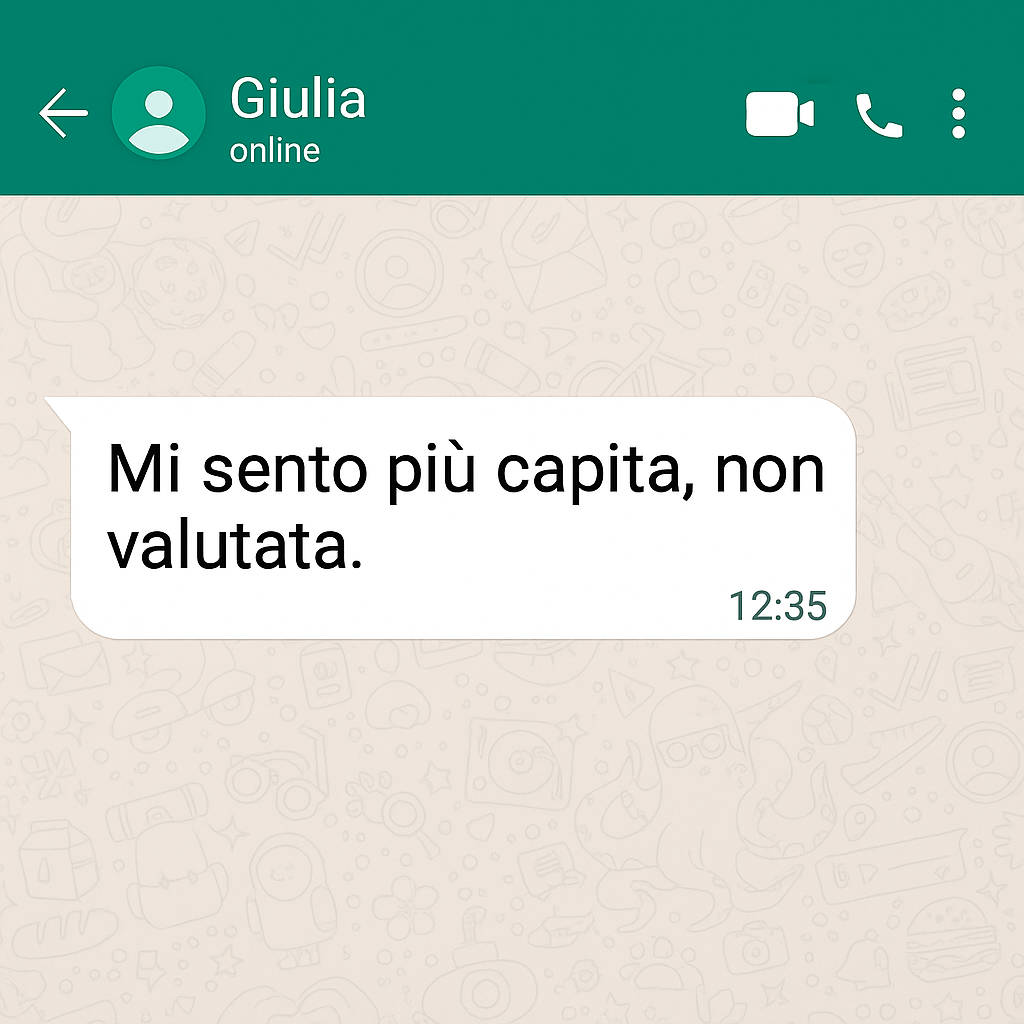This screenshot has height=1024, width=1024.
Task: Tap the message bubble's pointed tail corner
Action: tap(57, 409)
